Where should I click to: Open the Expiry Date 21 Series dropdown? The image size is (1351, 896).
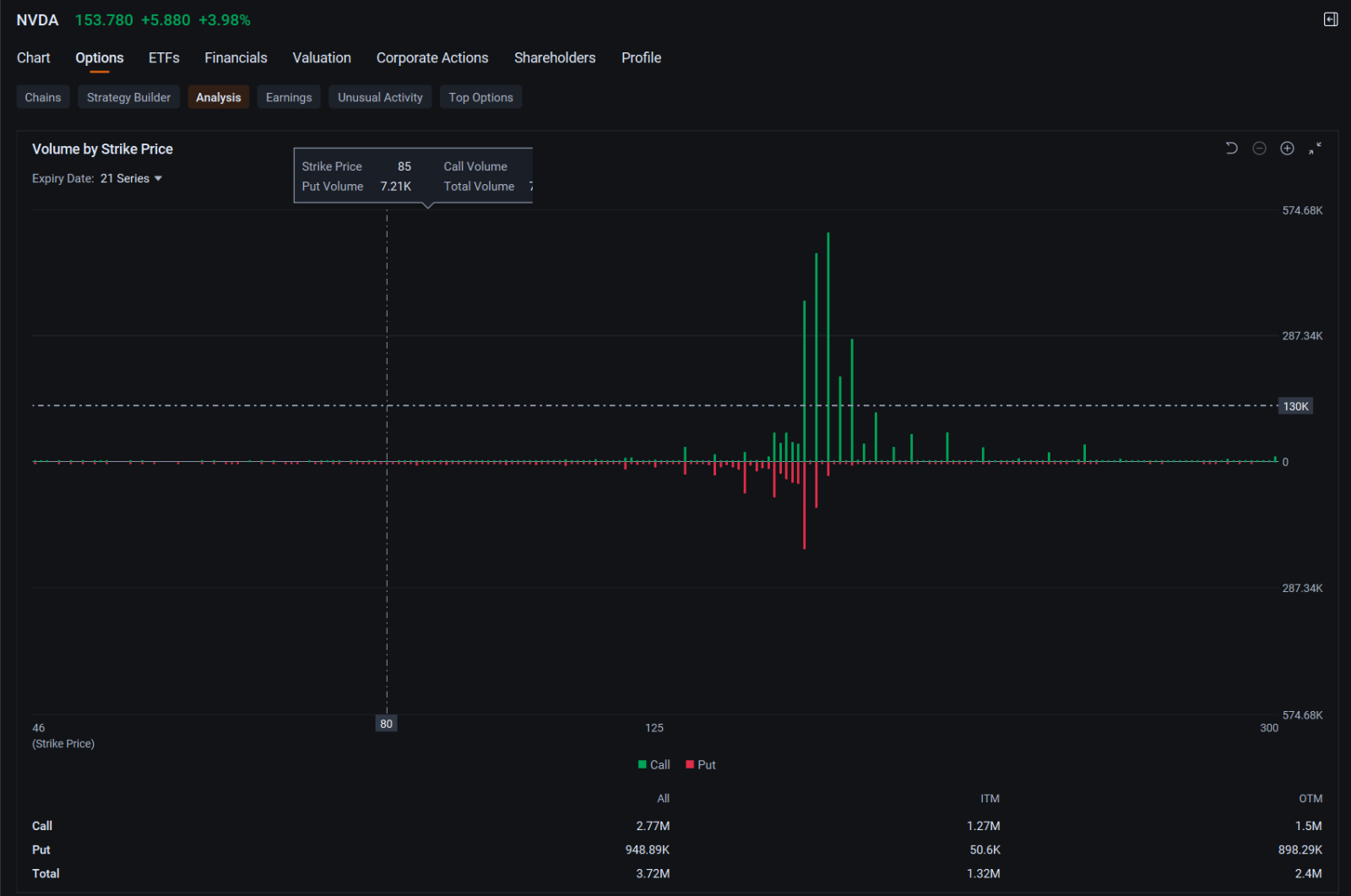tap(131, 178)
